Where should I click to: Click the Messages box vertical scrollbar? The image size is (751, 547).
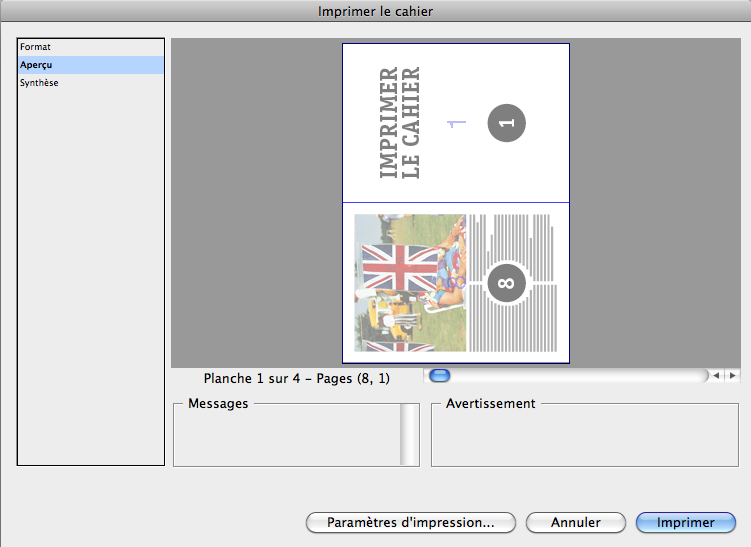(409, 436)
